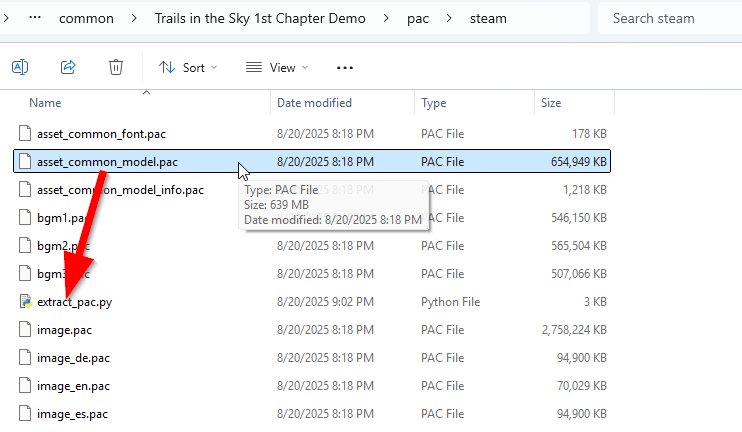Click the 70,029 KB size value

click(x=582, y=386)
